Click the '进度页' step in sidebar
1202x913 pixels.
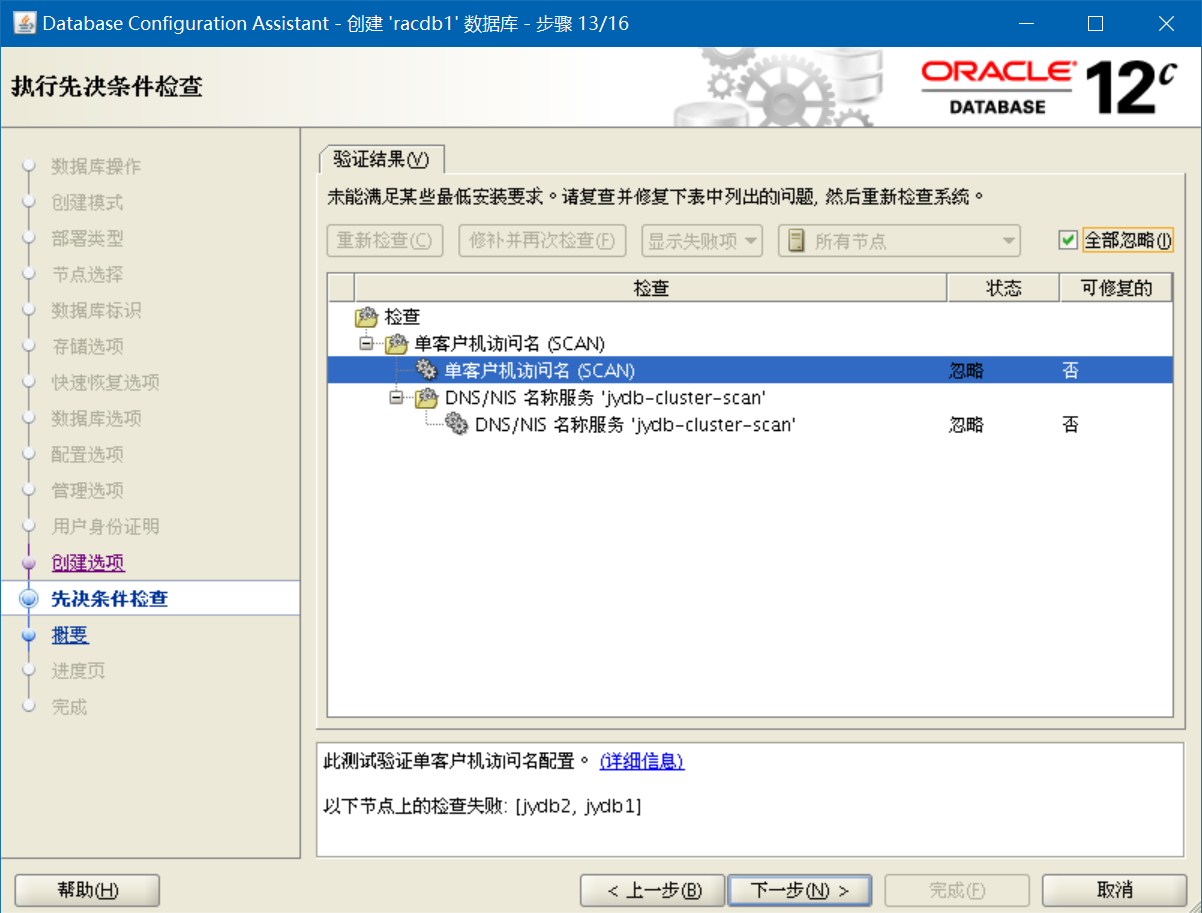pyautogui.click(x=78, y=671)
